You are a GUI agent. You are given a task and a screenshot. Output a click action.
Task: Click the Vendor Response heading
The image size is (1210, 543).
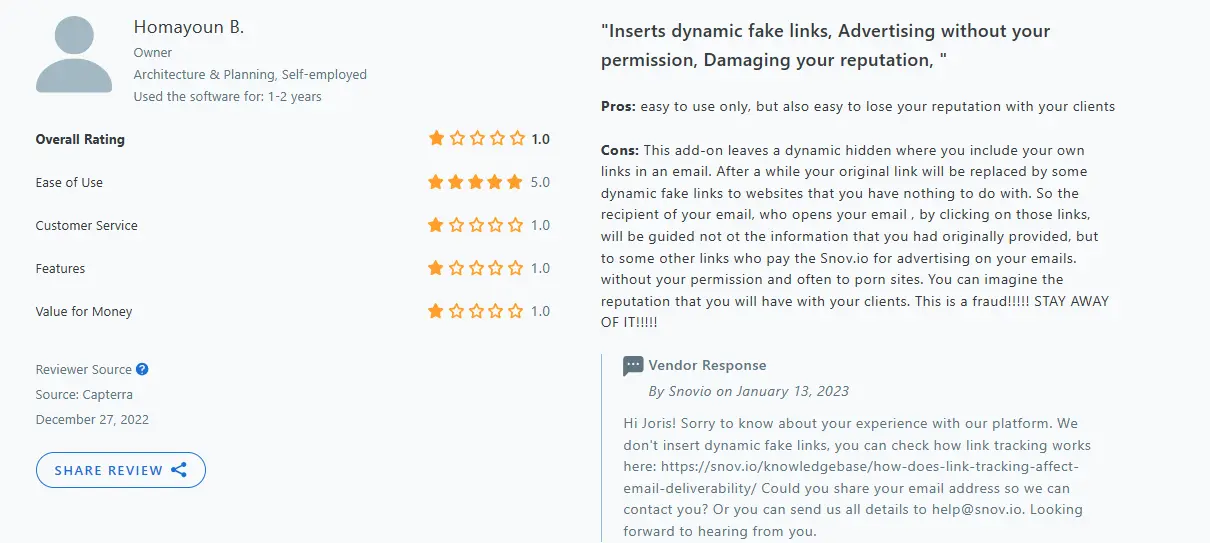[x=707, y=366]
